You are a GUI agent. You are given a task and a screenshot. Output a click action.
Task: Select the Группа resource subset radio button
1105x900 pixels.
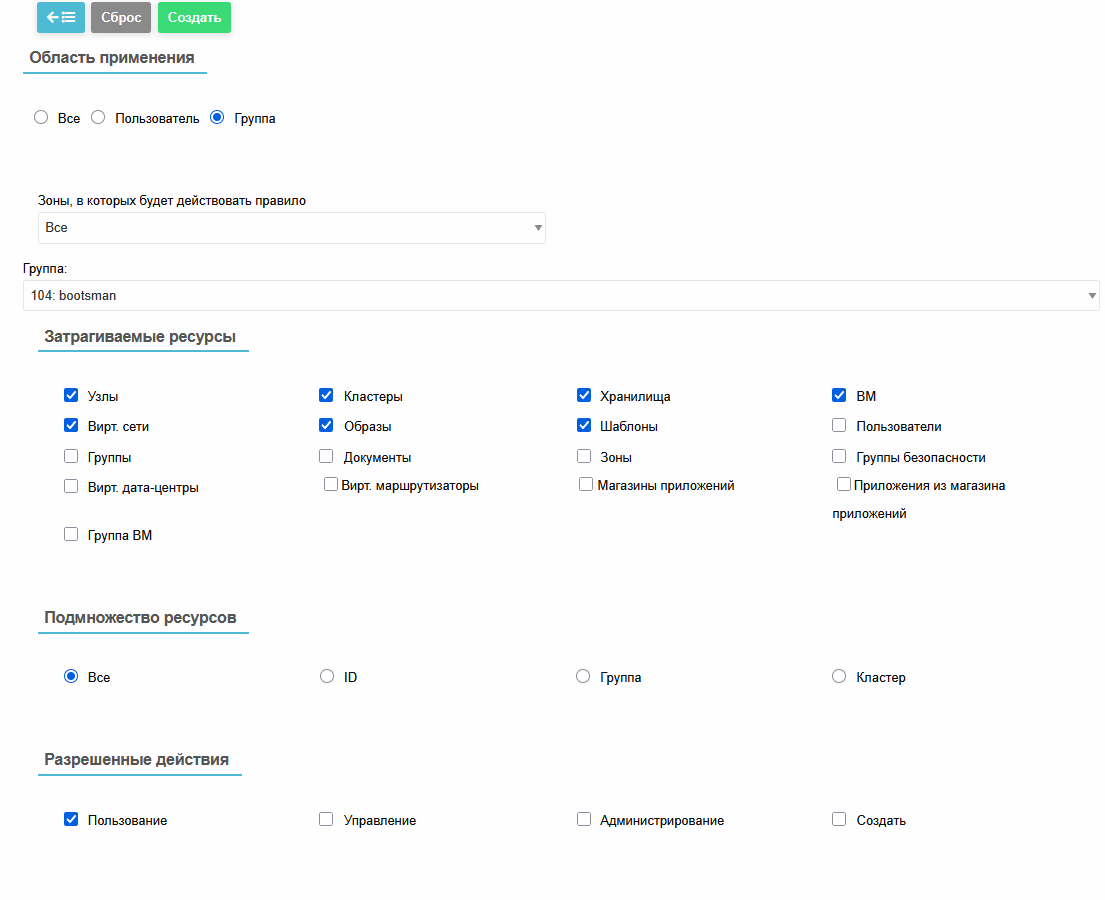coord(583,677)
